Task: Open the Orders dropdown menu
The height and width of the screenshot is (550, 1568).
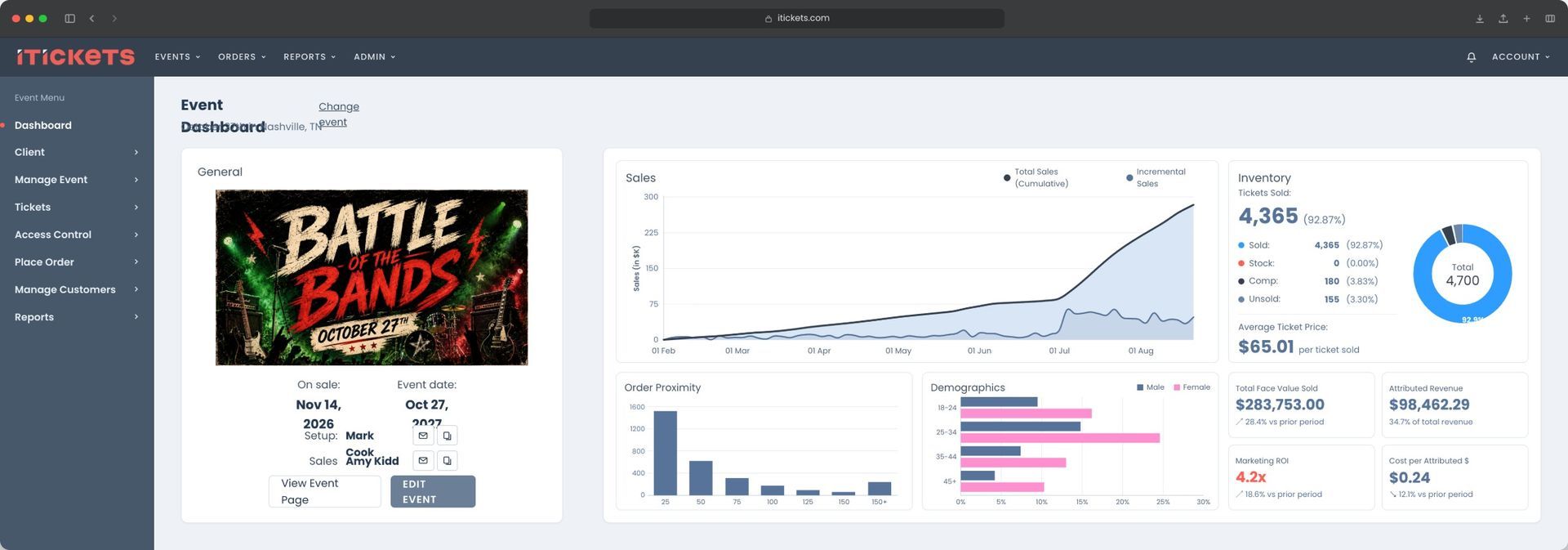Action: click(242, 57)
